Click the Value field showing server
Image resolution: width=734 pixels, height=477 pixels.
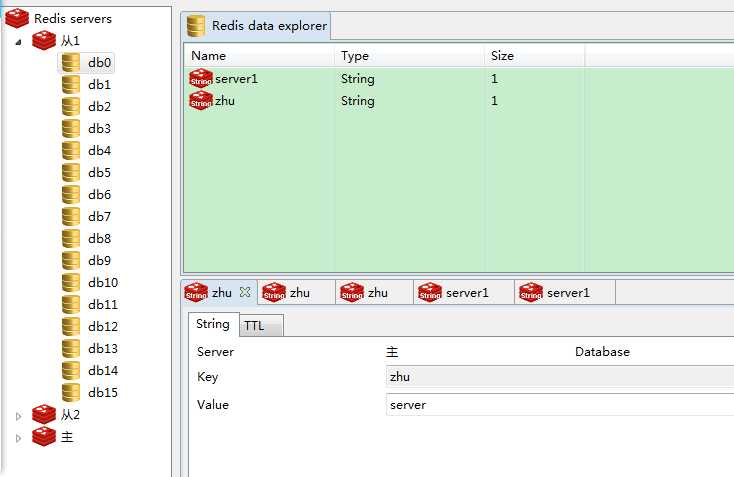coord(560,404)
